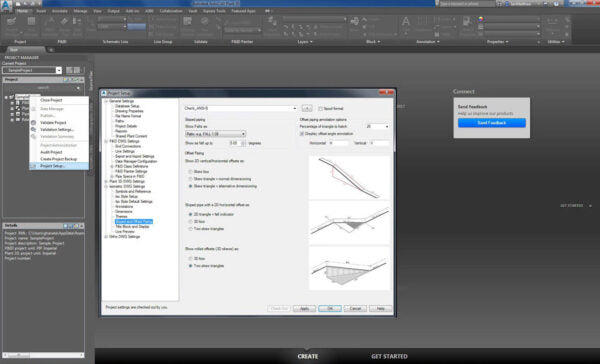600x364 pixels.
Task: Click SampleProject root node icon in tree
Action: (11, 97)
